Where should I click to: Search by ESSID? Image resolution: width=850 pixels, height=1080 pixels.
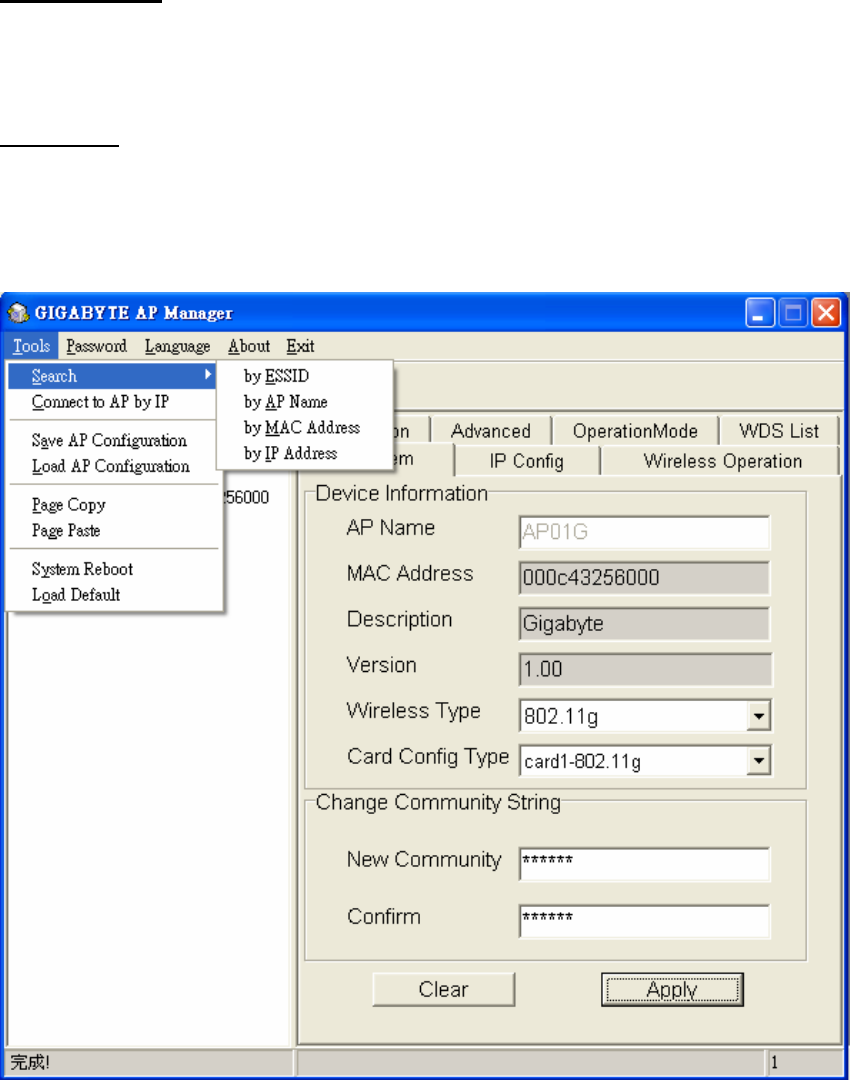(x=304, y=376)
